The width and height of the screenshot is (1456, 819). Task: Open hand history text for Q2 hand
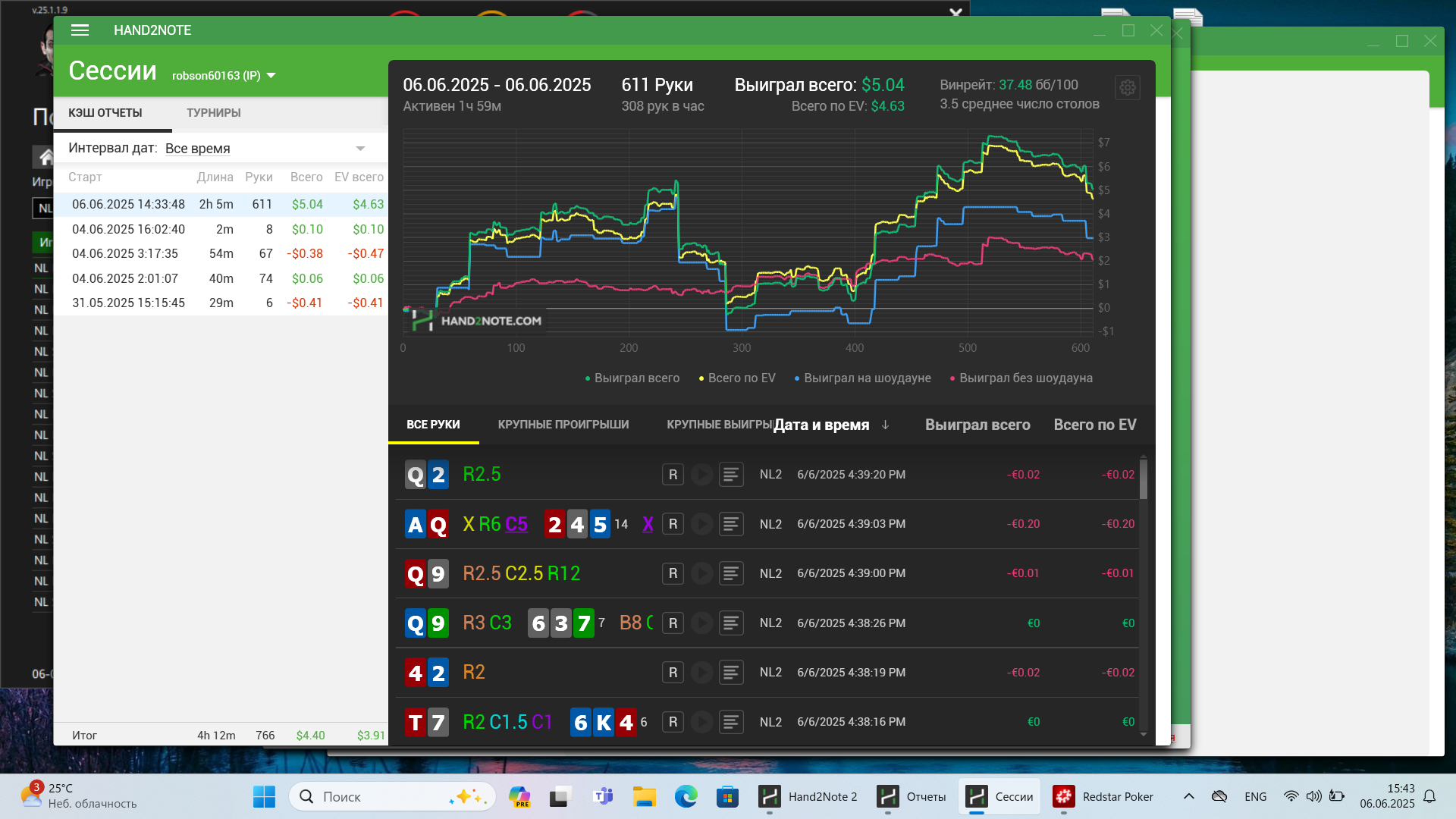click(x=731, y=475)
